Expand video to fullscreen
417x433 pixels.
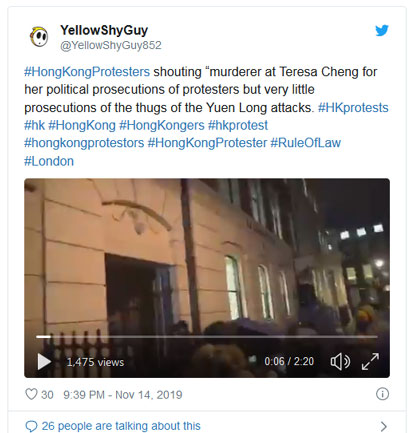click(370, 362)
